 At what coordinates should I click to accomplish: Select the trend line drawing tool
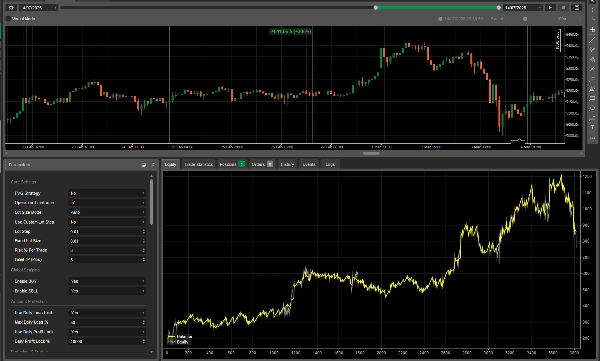pos(592,40)
